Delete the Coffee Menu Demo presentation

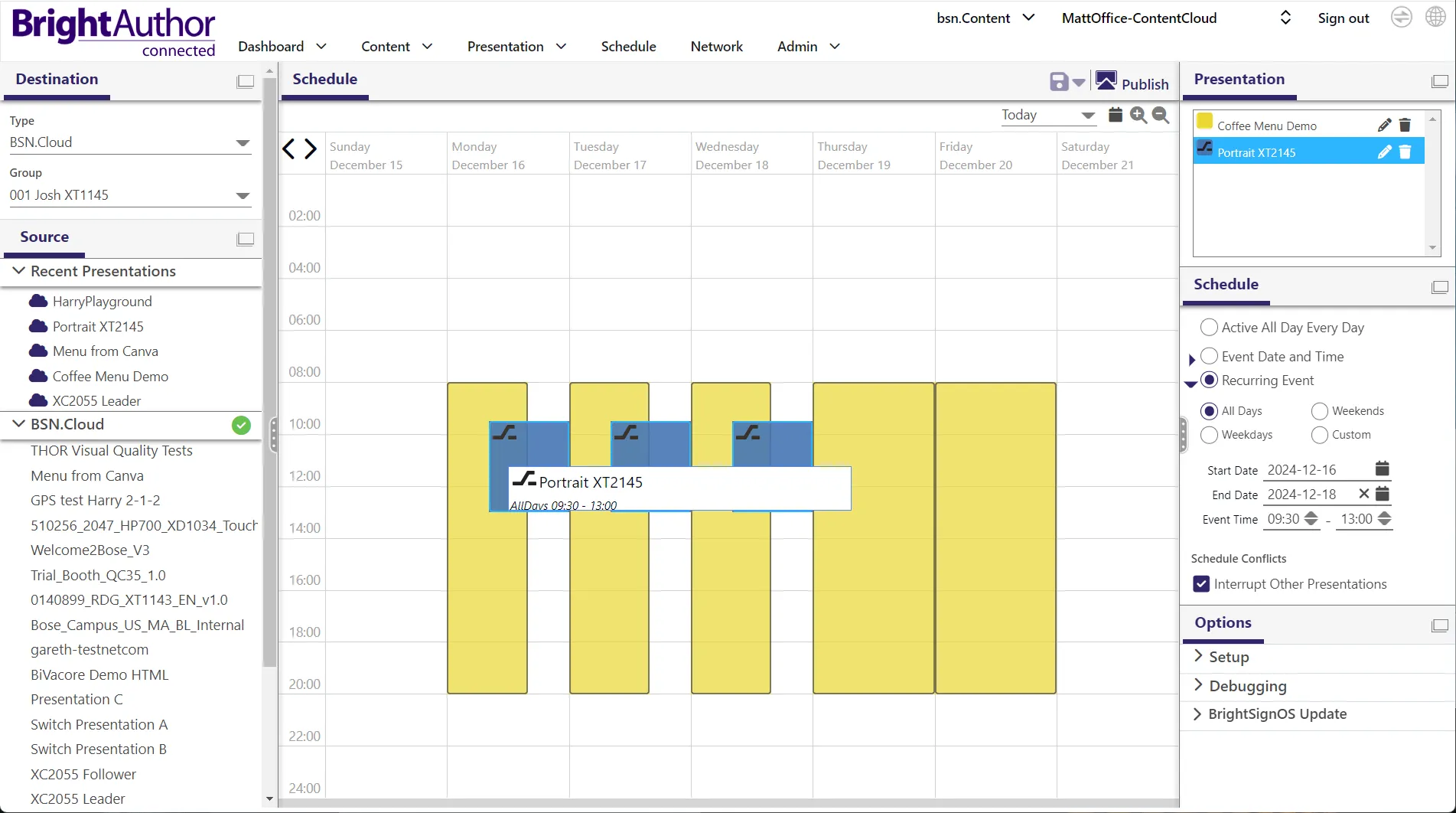tap(1405, 126)
